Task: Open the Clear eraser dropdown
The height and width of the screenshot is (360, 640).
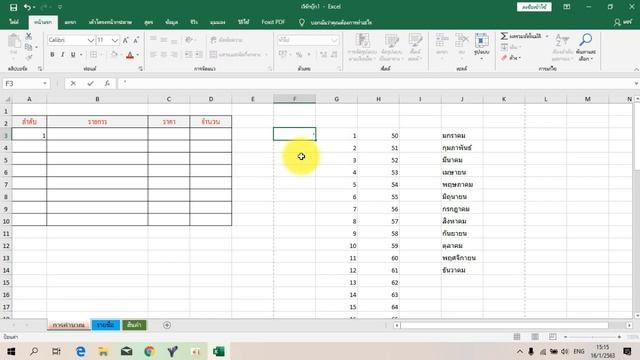Action: coord(511,58)
